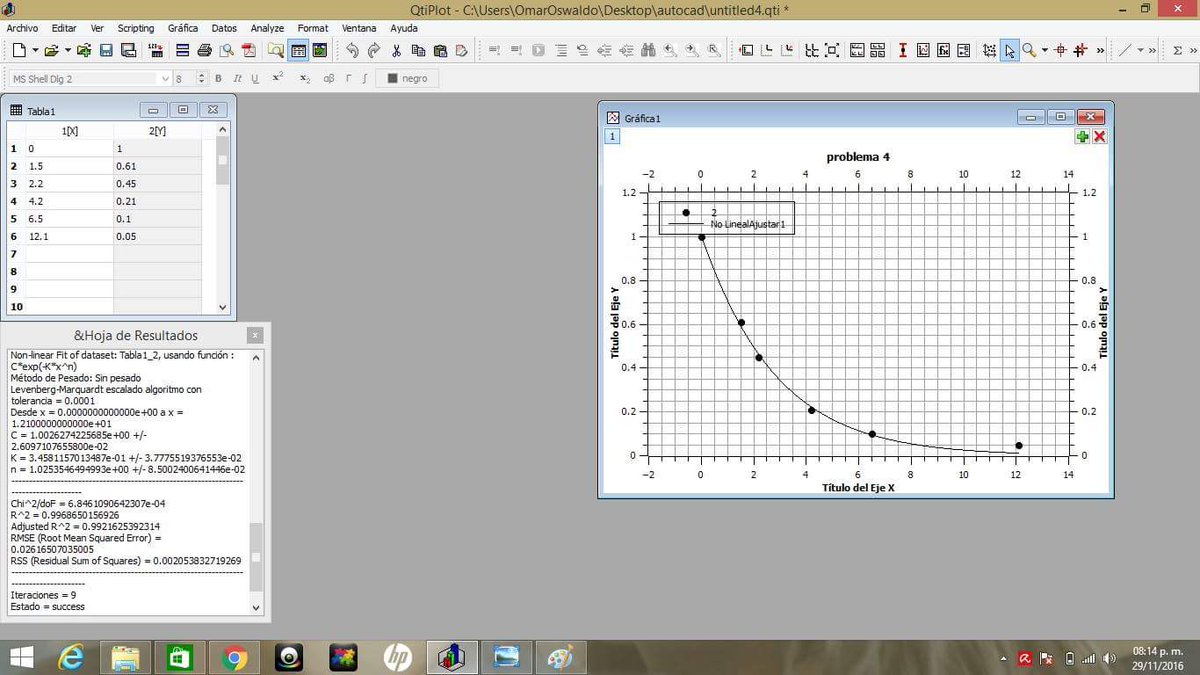Close the Hoja de Resultados panel
The width and height of the screenshot is (1200, 675).
coord(256,335)
